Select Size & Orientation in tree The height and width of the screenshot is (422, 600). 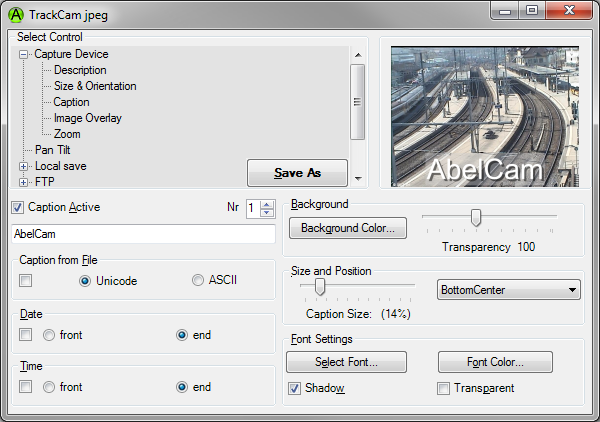click(x=95, y=86)
